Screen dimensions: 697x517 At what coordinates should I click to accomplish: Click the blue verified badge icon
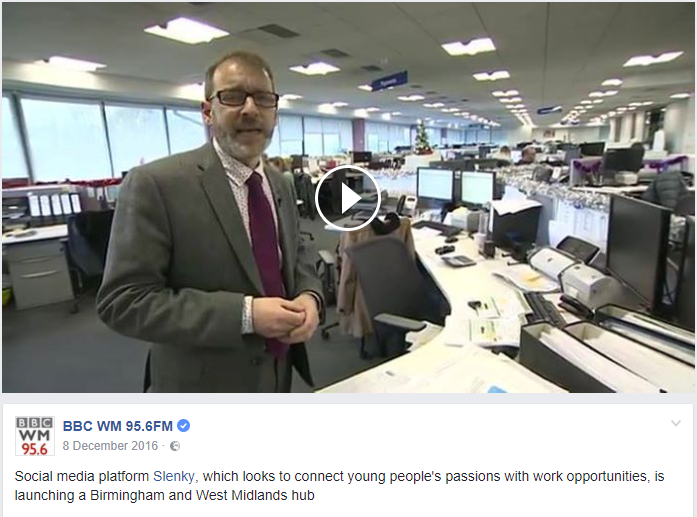[184, 426]
